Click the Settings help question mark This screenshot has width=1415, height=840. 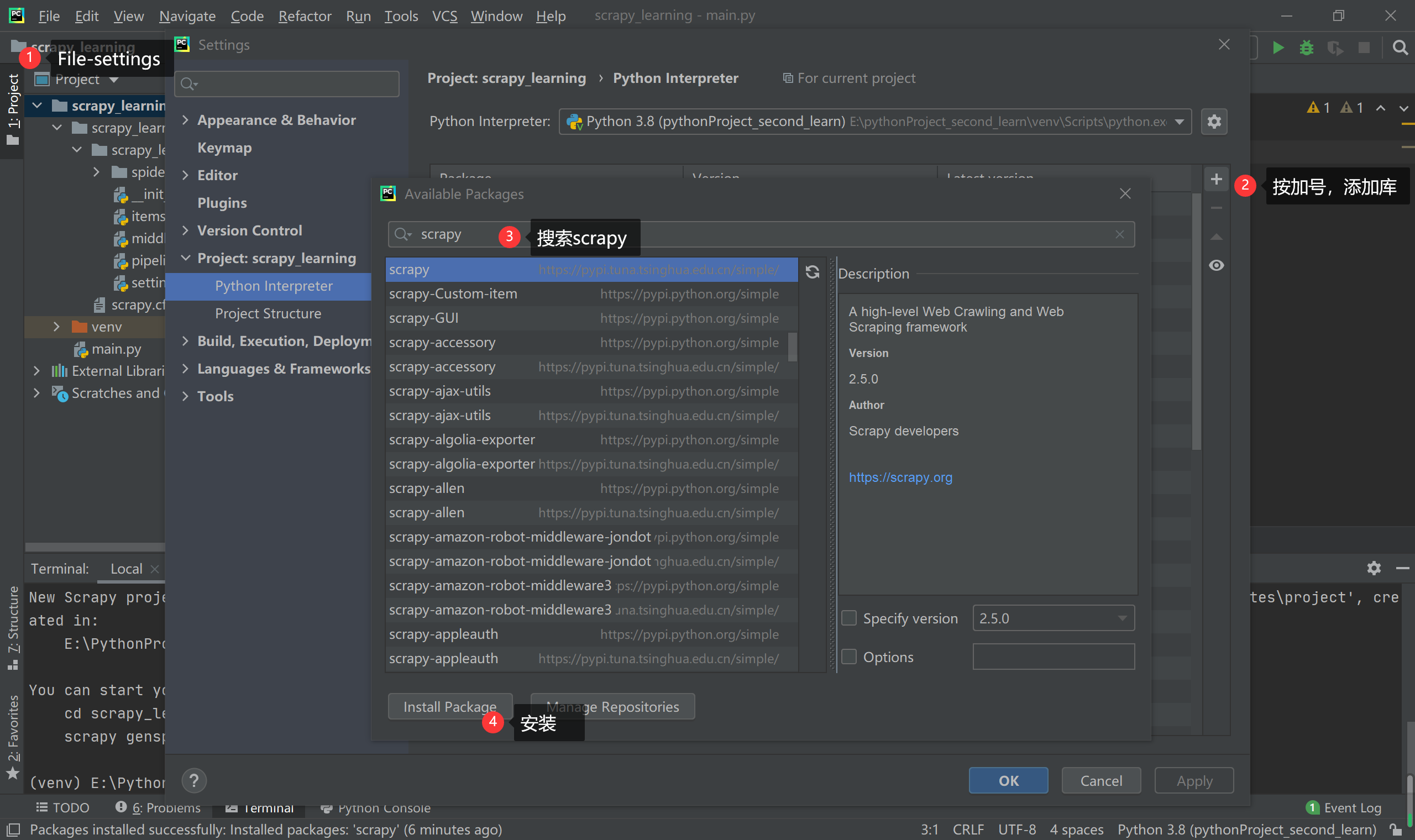194,780
